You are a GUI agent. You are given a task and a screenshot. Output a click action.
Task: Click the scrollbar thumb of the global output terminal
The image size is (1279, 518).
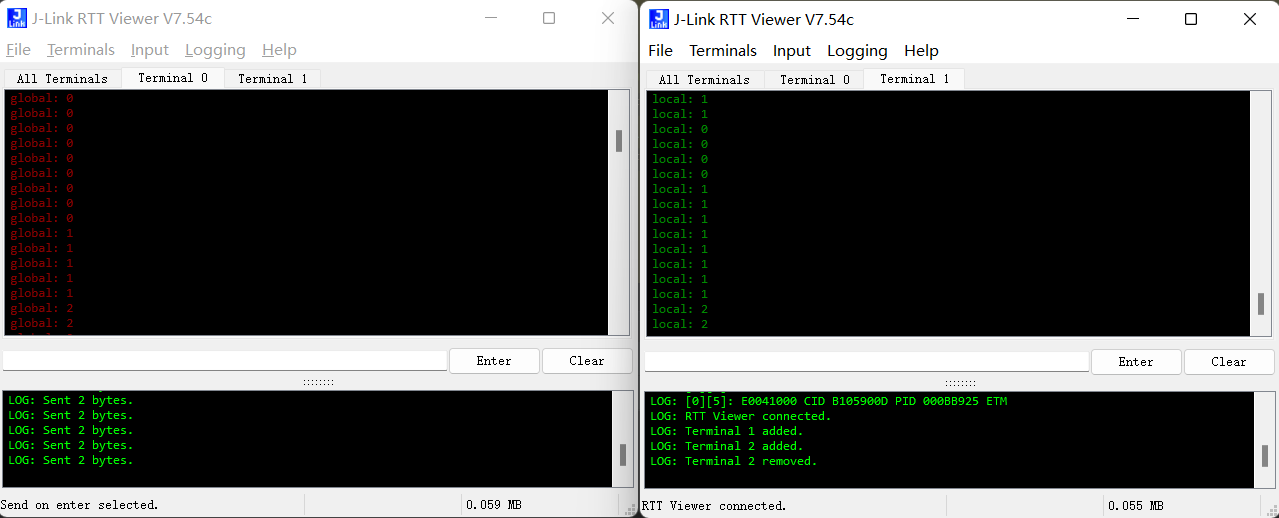(x=619, y=141)
